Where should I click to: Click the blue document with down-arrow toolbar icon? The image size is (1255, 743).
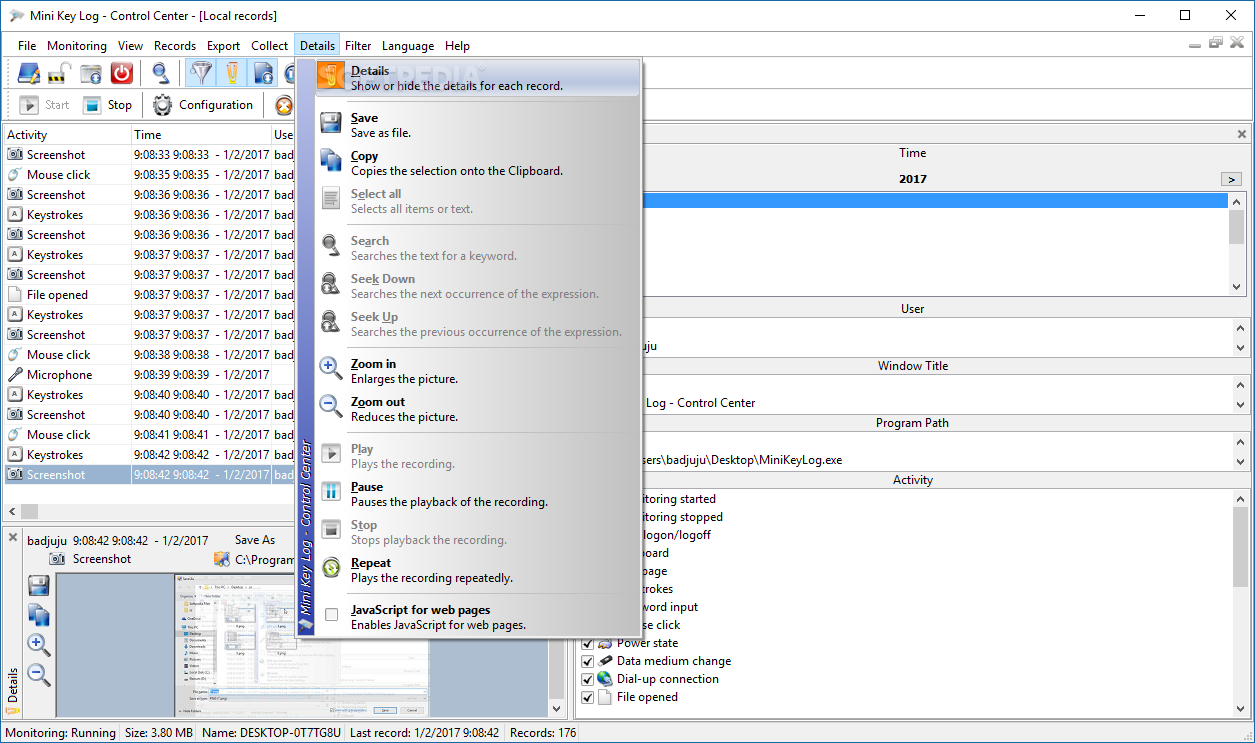[x=263, y=73]
